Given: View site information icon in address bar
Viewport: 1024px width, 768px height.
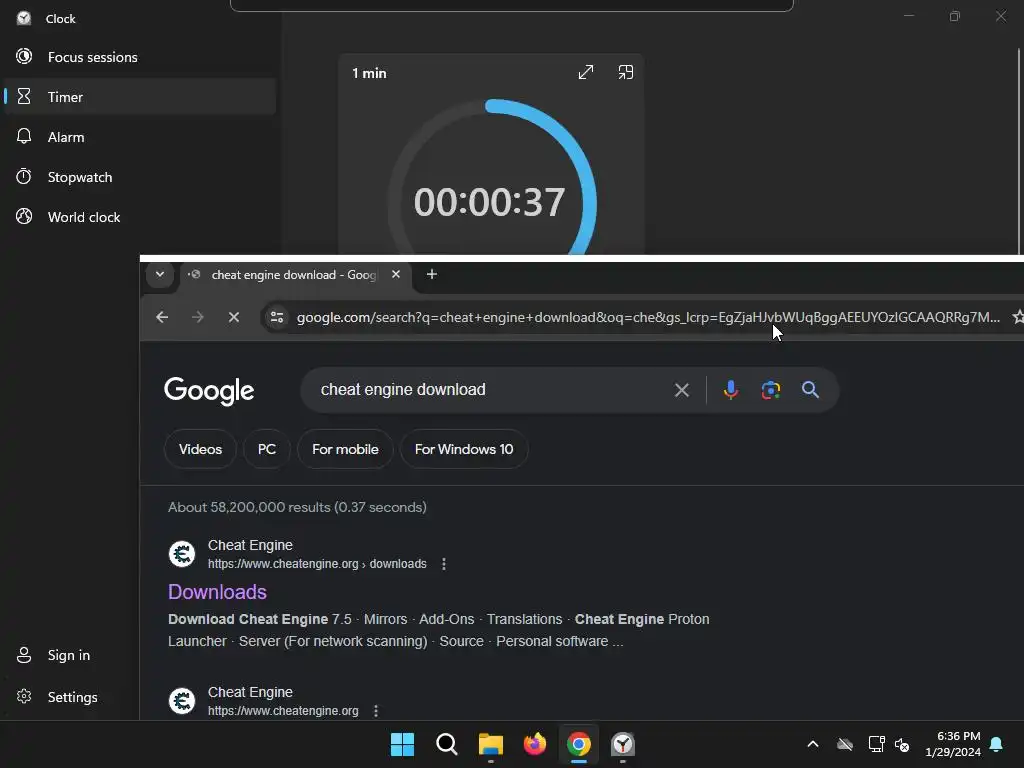Looking at the screenshot, I should tap(277, 317).
